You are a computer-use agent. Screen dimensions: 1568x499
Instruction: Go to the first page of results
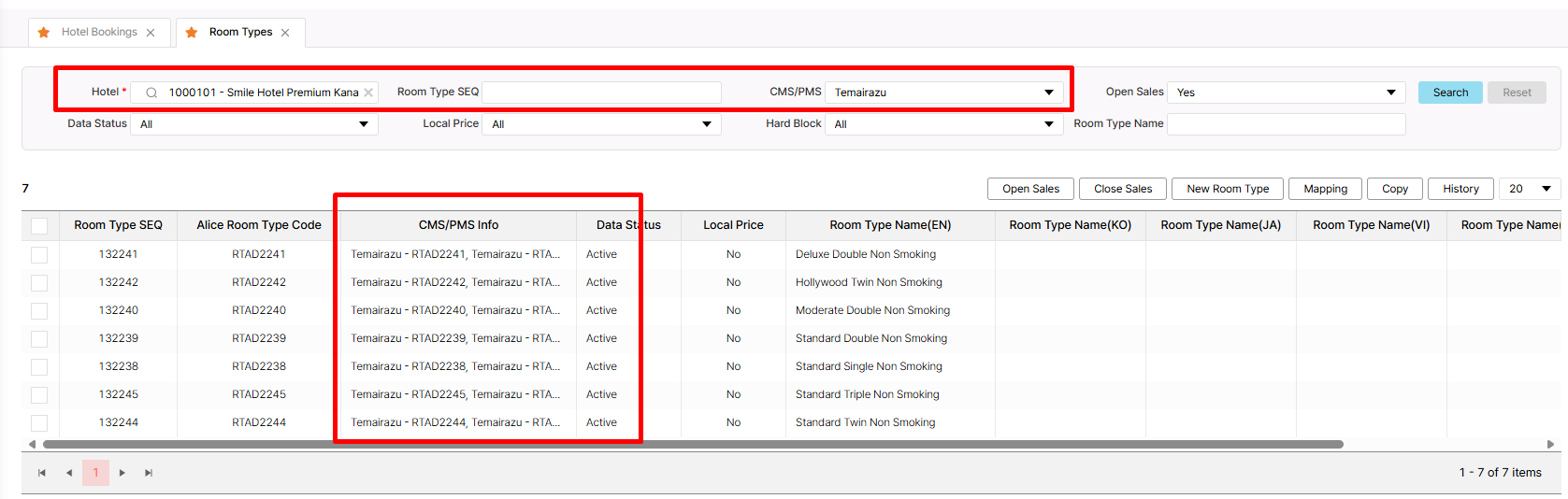point(42,473)
